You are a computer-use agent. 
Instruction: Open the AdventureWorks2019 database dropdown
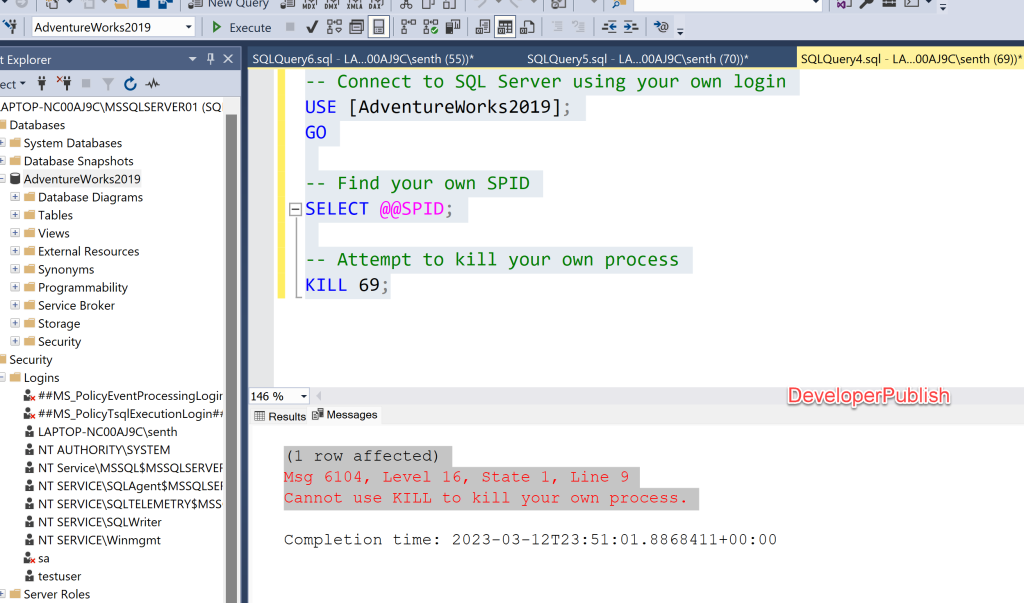189,27
